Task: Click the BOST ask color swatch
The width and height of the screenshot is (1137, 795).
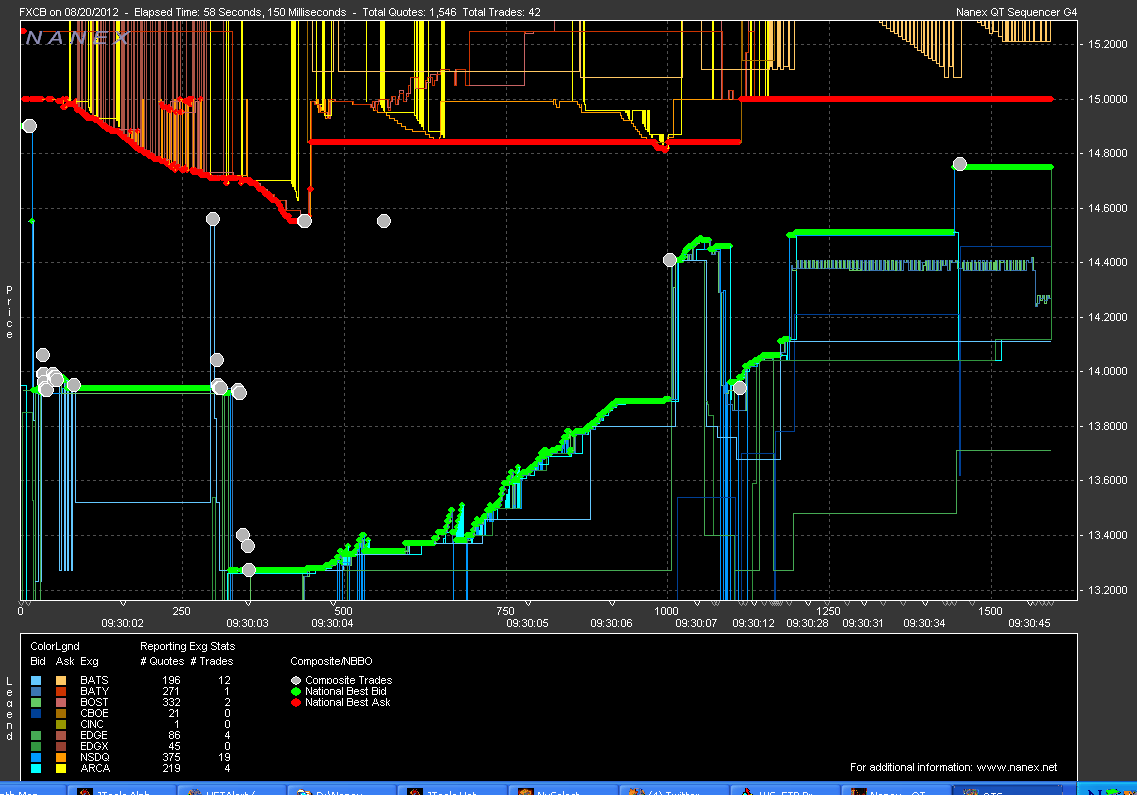Action: pyautogui.click(x=61, y=702)
